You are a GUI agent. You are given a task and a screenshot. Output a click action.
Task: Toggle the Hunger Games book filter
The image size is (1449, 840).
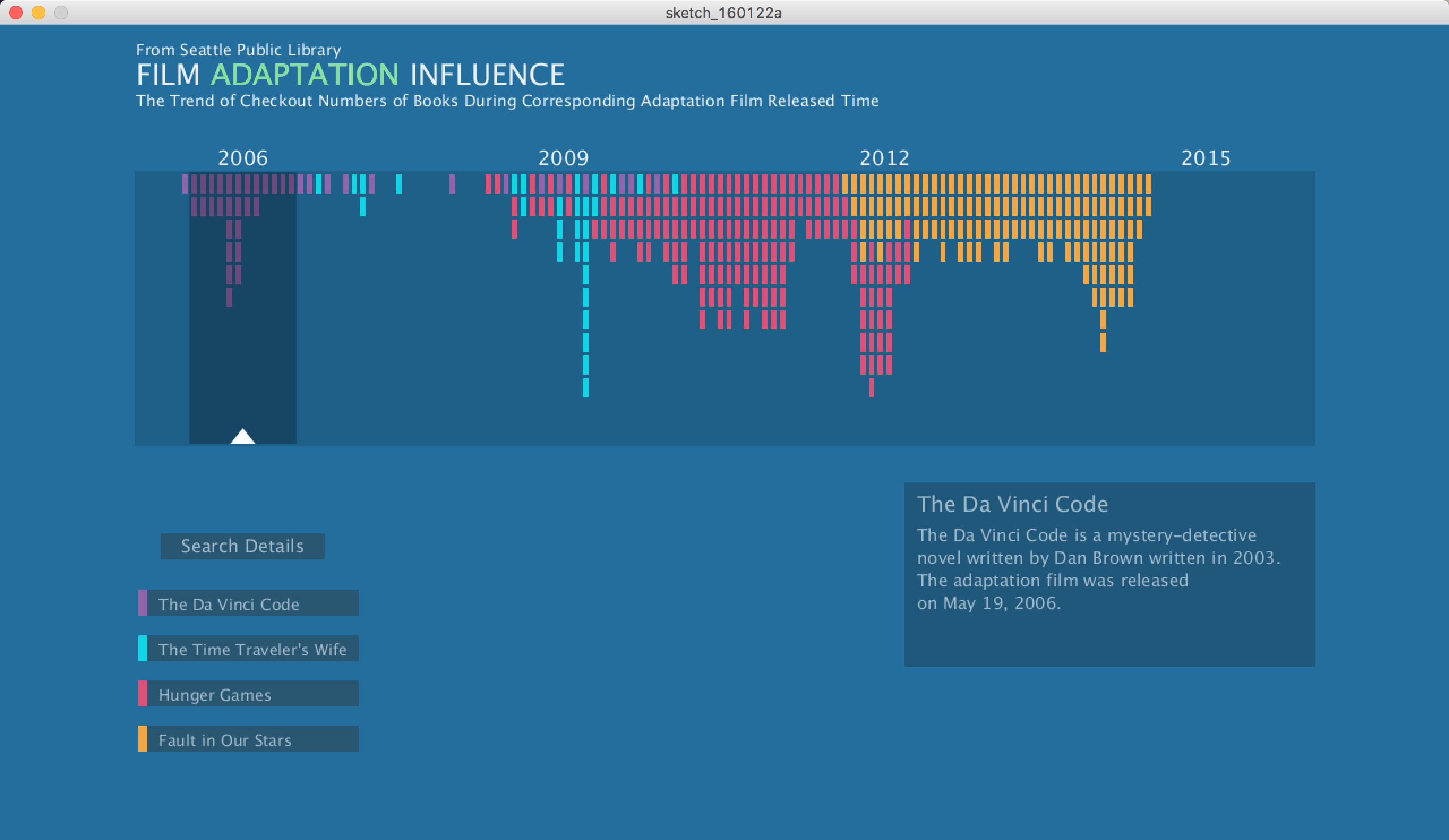252,694
